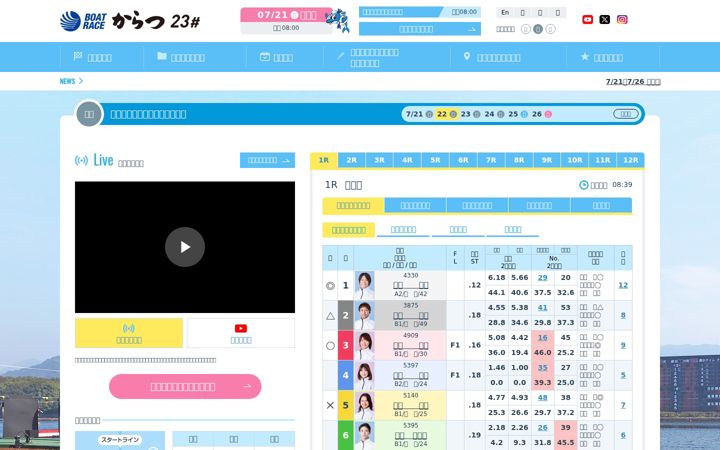
Task: Switch to the 1R race tab
Action: [324, 160]
